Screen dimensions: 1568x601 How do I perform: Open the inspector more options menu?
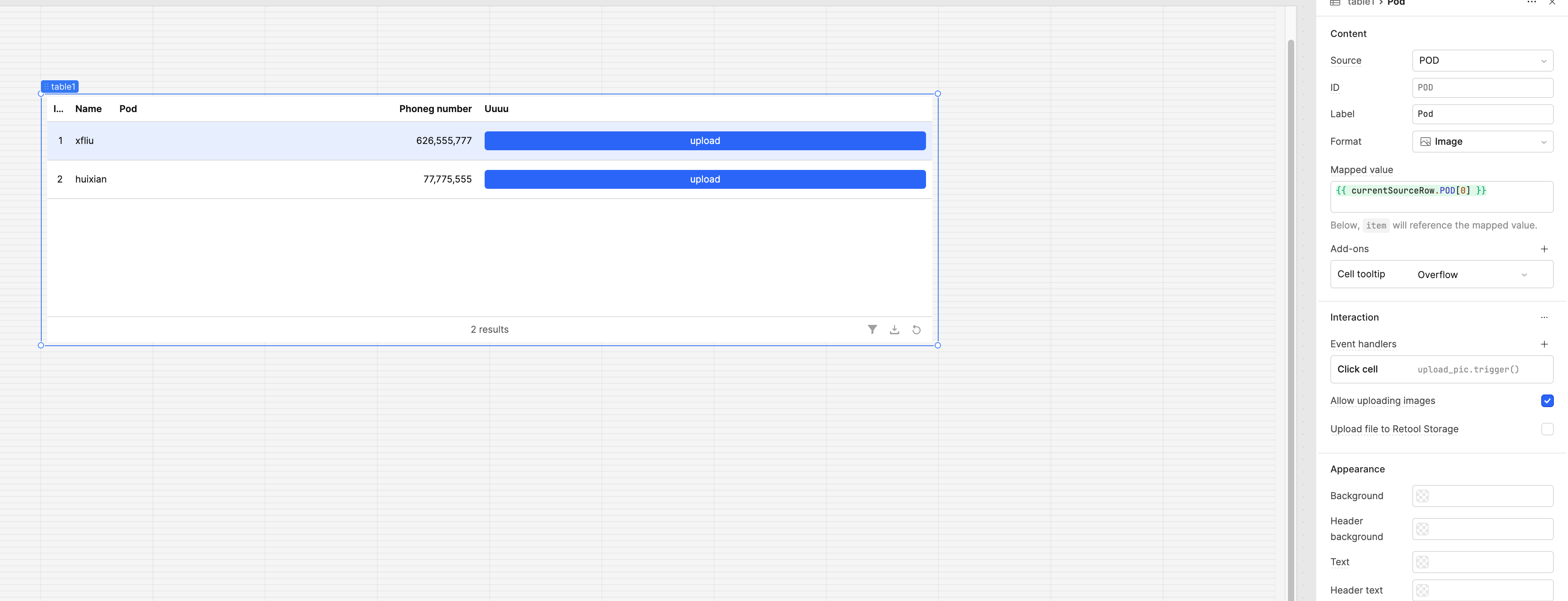coord(1531,2)
